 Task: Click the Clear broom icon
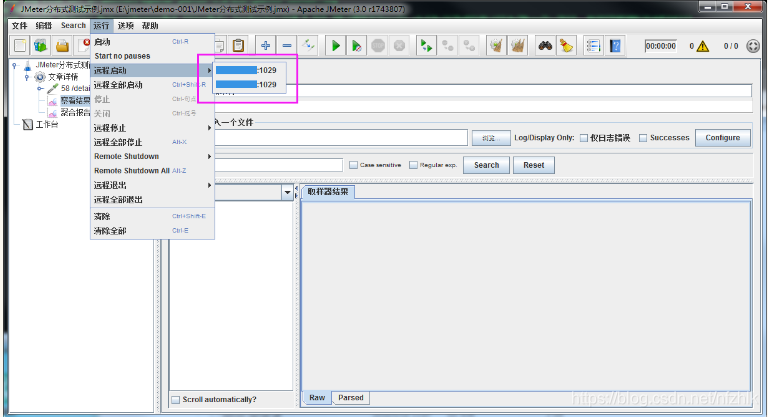pyautogui.click(x=496, y=46)
